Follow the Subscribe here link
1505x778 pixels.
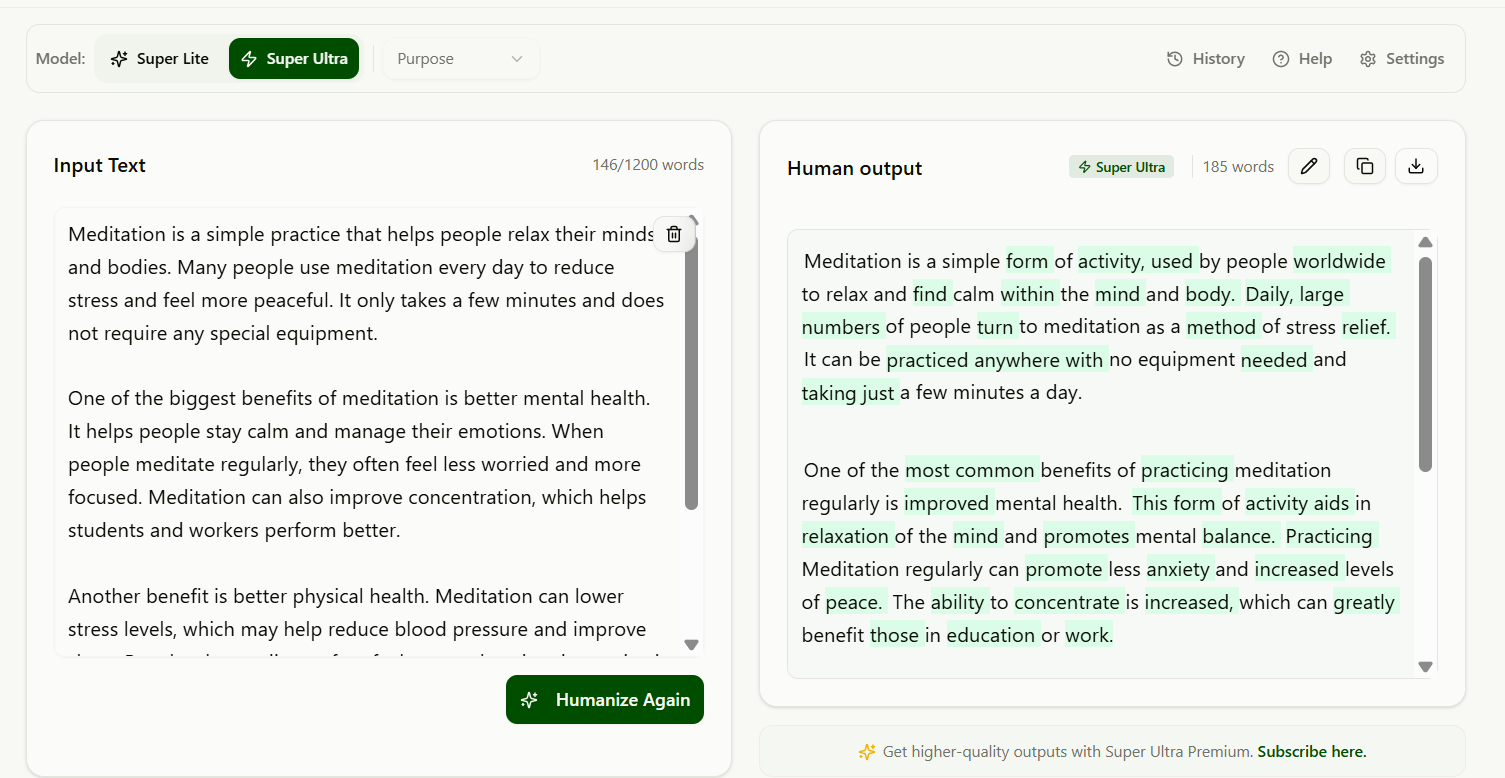tap(1312, 752)
